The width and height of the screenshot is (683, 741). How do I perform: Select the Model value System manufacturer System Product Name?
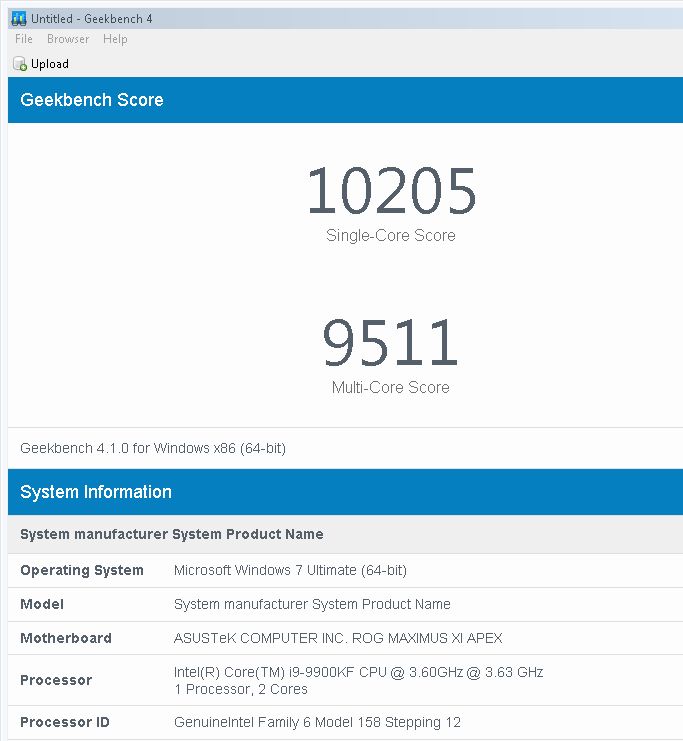[x=312, y=604]
